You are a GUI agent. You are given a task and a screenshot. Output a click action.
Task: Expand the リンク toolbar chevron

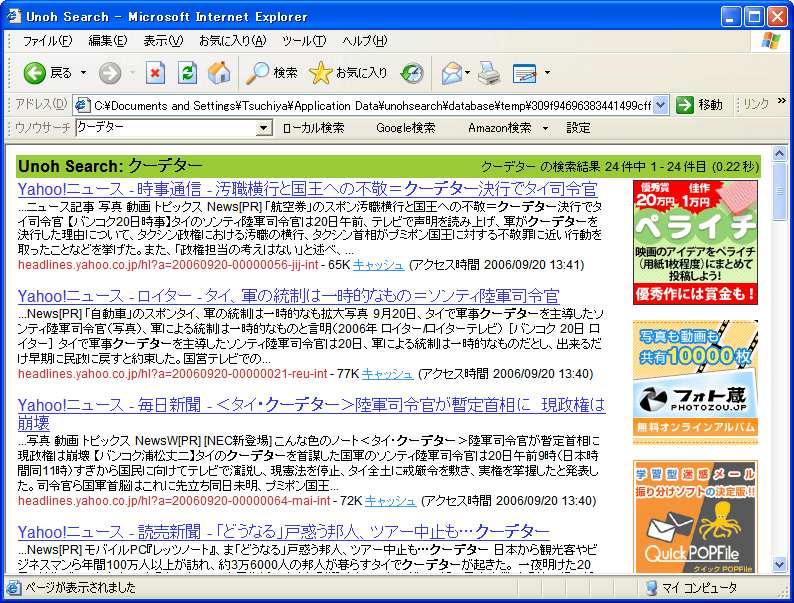(781, 101)
